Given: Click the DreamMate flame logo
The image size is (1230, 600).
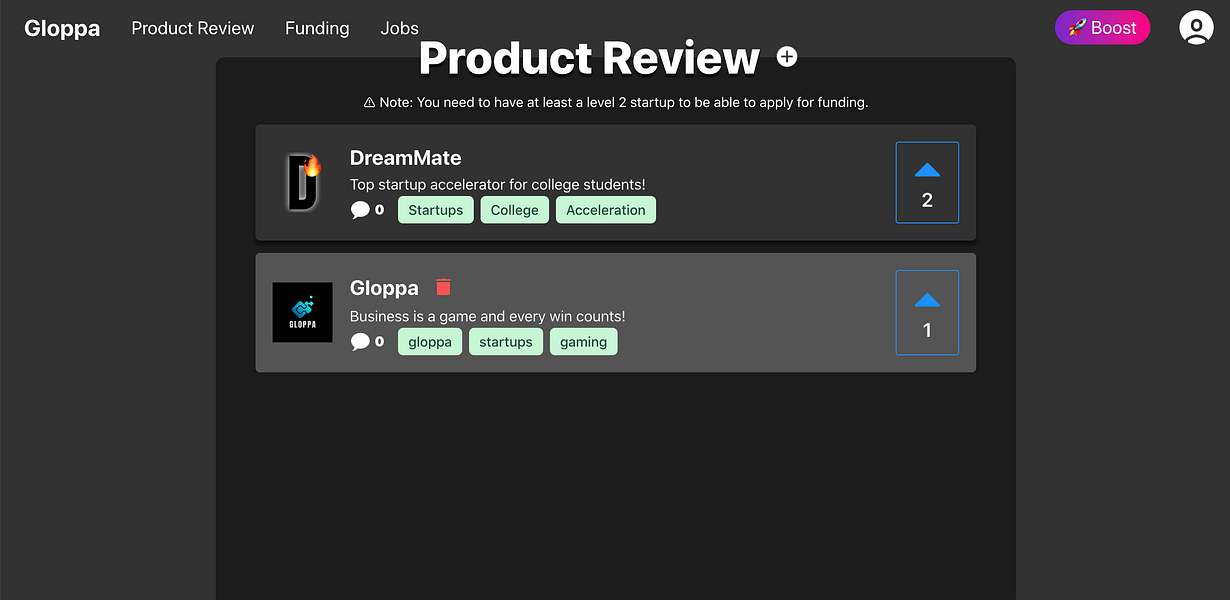Looking at the screenshot, I should pos(302,182).
